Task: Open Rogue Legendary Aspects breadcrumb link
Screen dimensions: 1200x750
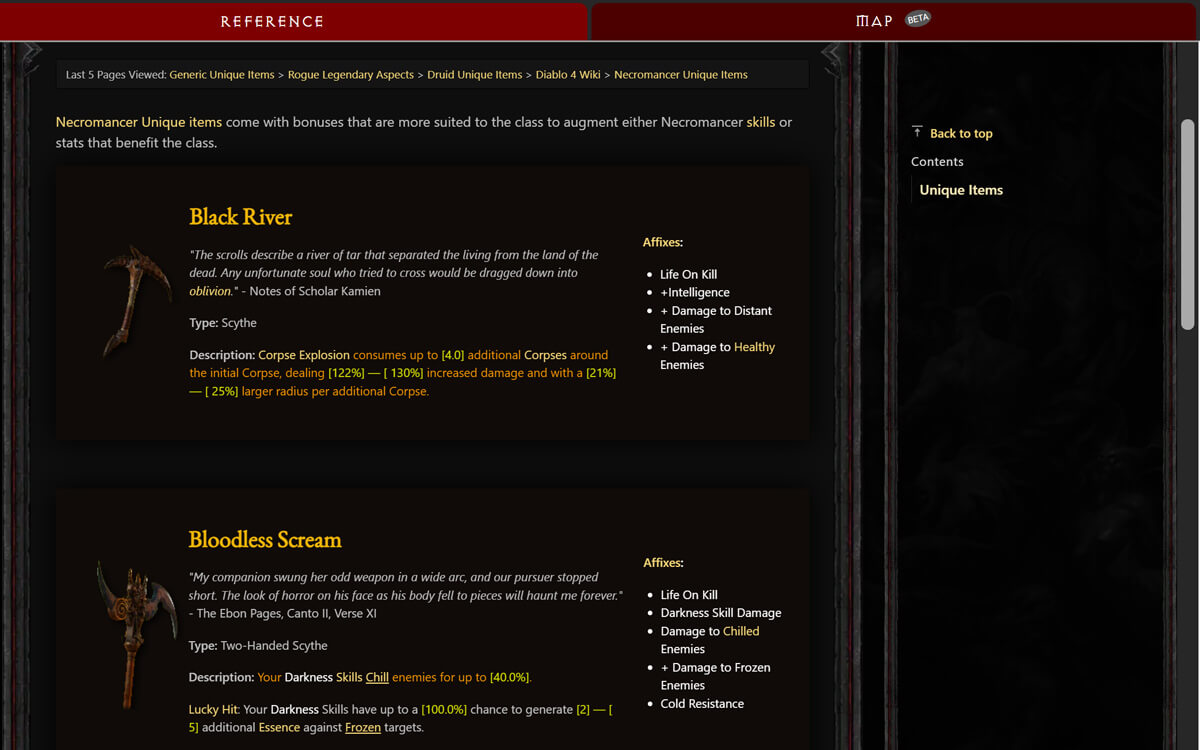Action: 351,75
